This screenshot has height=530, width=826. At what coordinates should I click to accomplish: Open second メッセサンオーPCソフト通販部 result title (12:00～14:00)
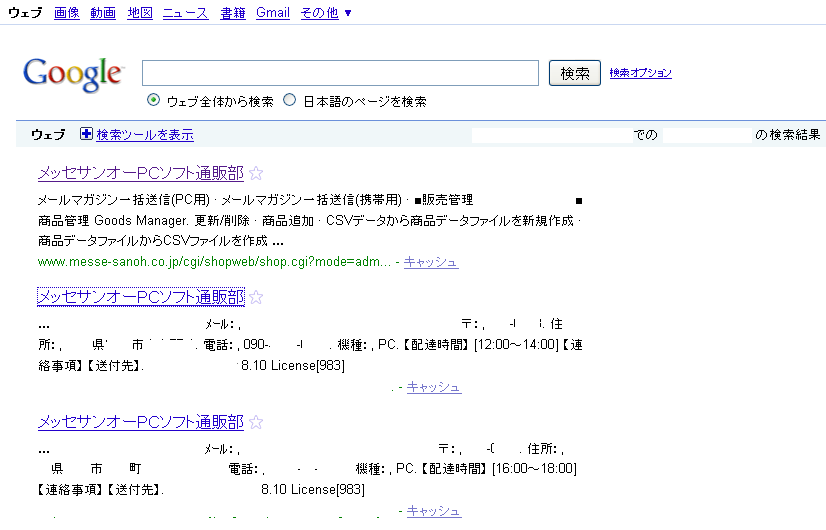click(x=141, y=297)
